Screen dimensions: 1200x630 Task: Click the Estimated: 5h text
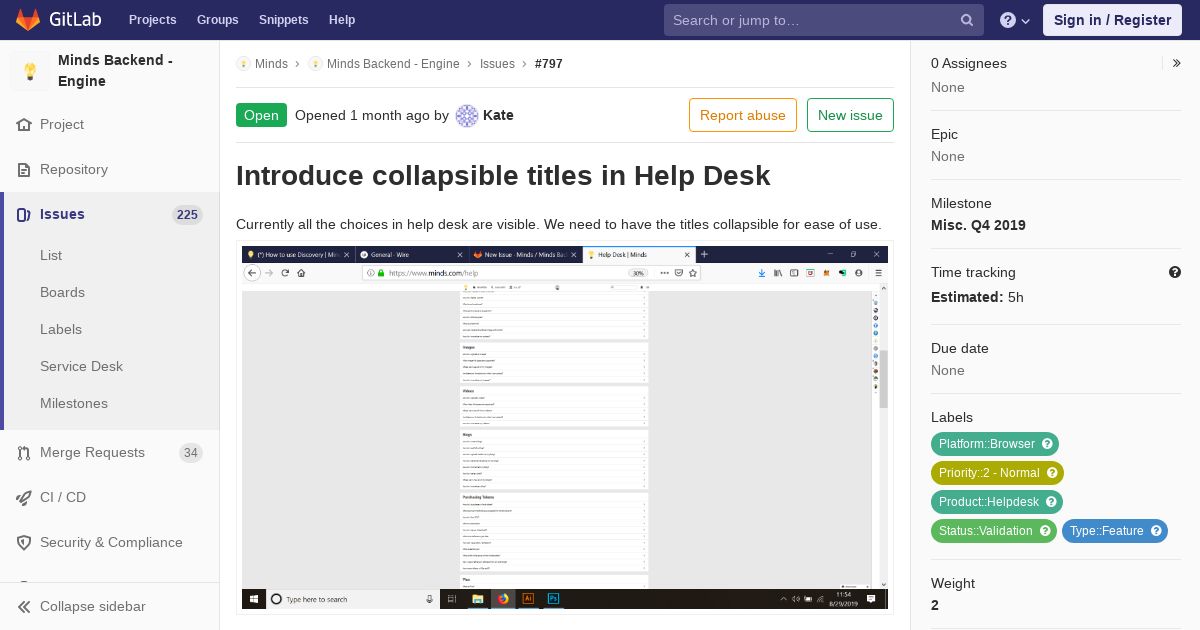click(977, 297)
